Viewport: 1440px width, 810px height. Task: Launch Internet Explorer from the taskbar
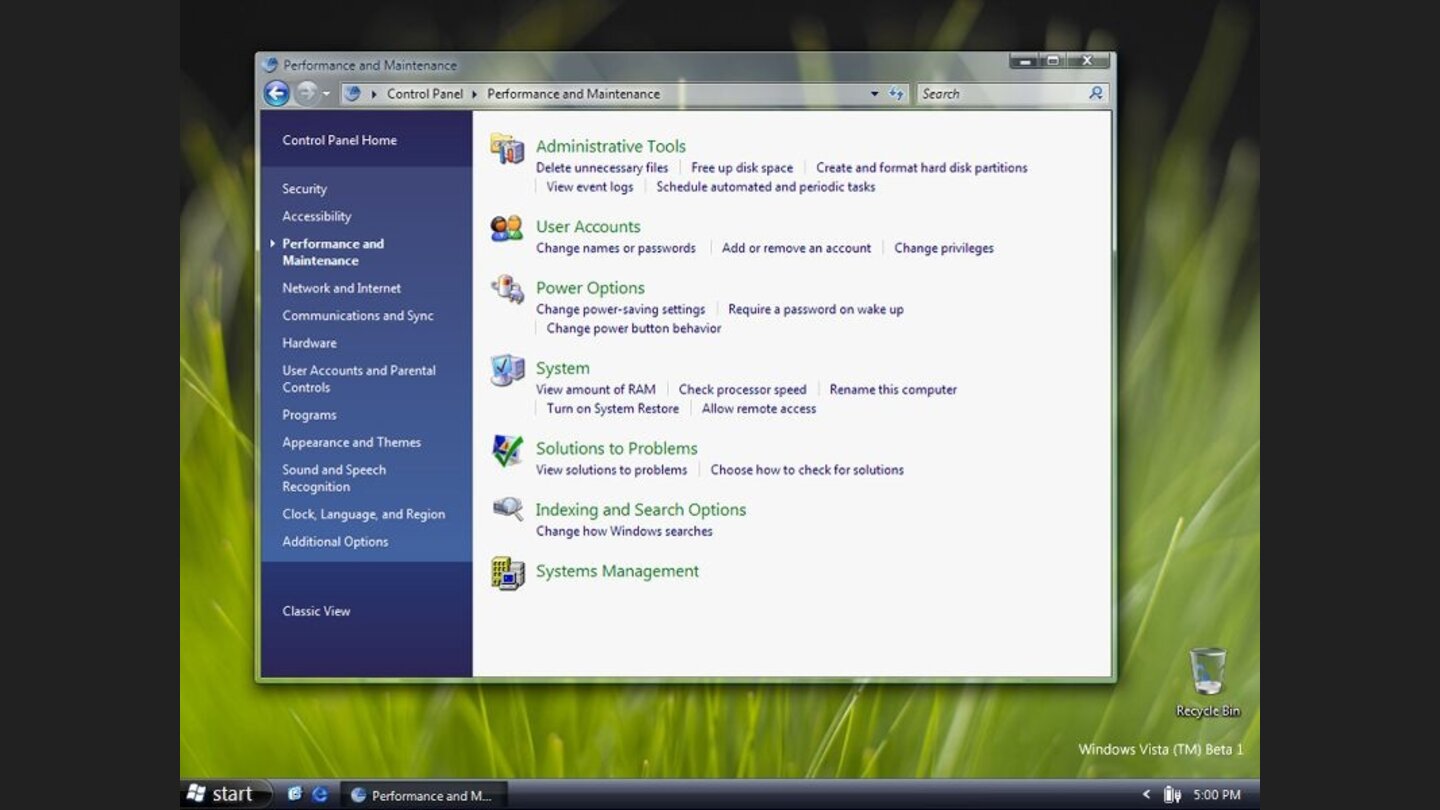pos(320,794)
